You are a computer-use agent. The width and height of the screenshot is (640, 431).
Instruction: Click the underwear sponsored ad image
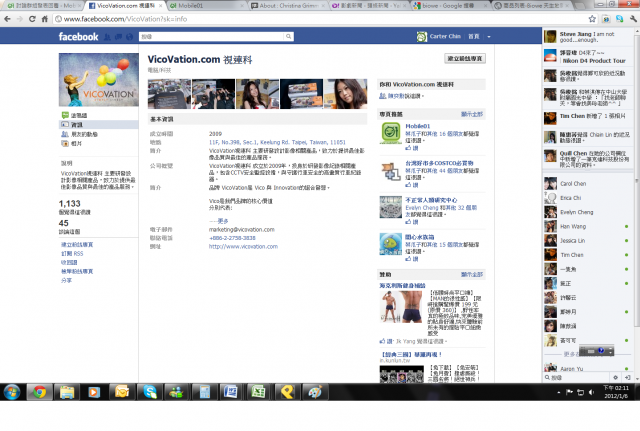(x=402, y=307)
